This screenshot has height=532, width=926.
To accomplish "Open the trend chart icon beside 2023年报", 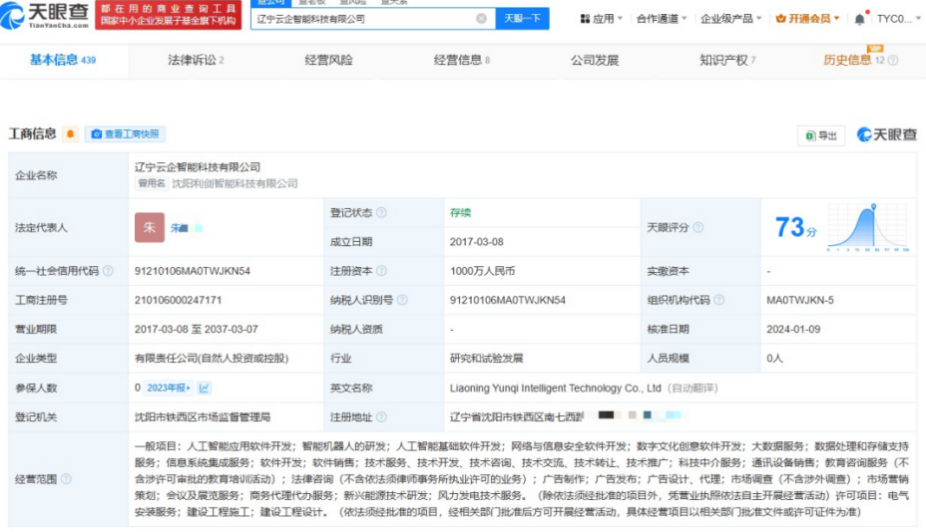I will [x=205, y=388].
